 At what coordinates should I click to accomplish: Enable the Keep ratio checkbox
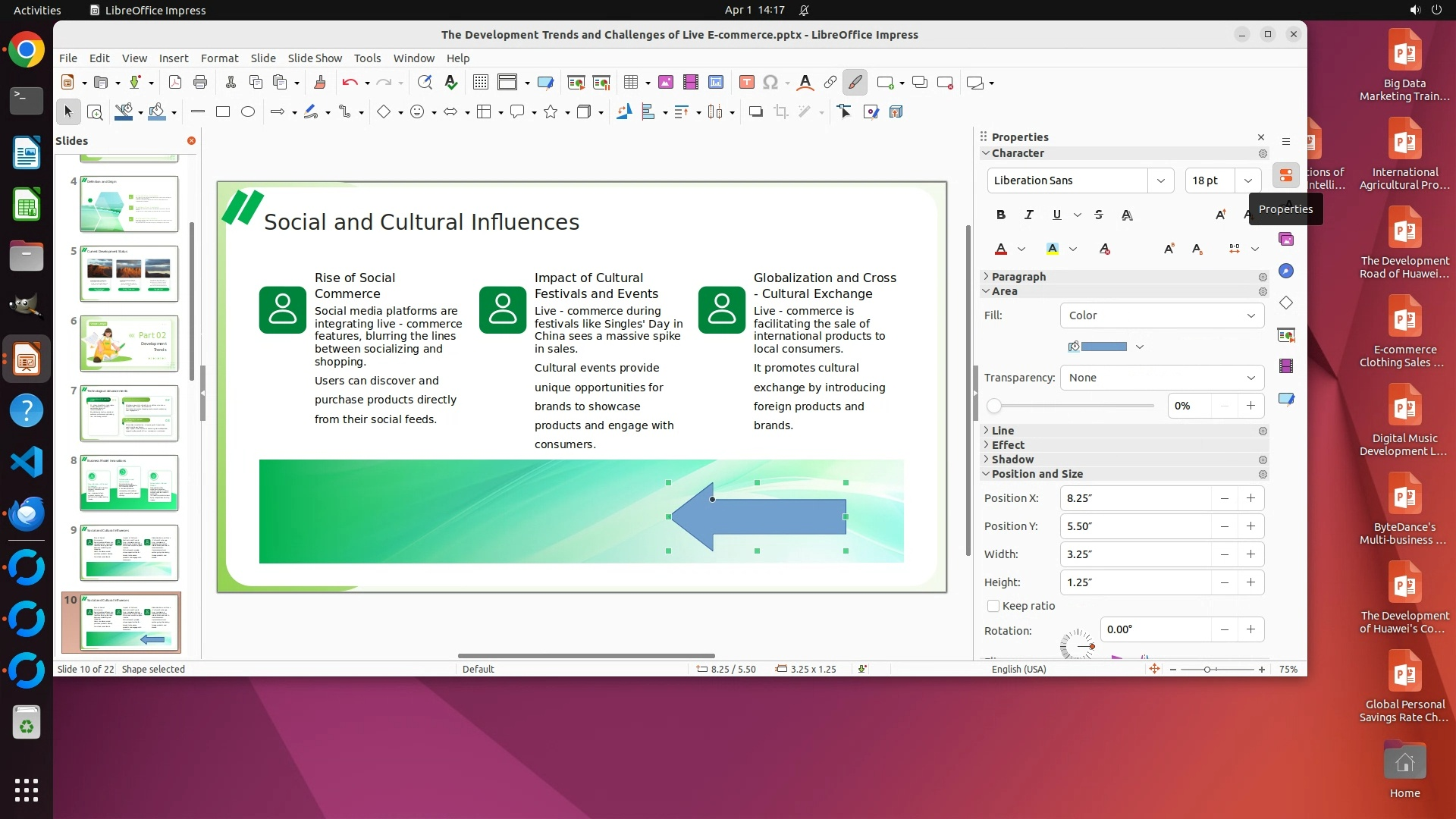[993, 606]
